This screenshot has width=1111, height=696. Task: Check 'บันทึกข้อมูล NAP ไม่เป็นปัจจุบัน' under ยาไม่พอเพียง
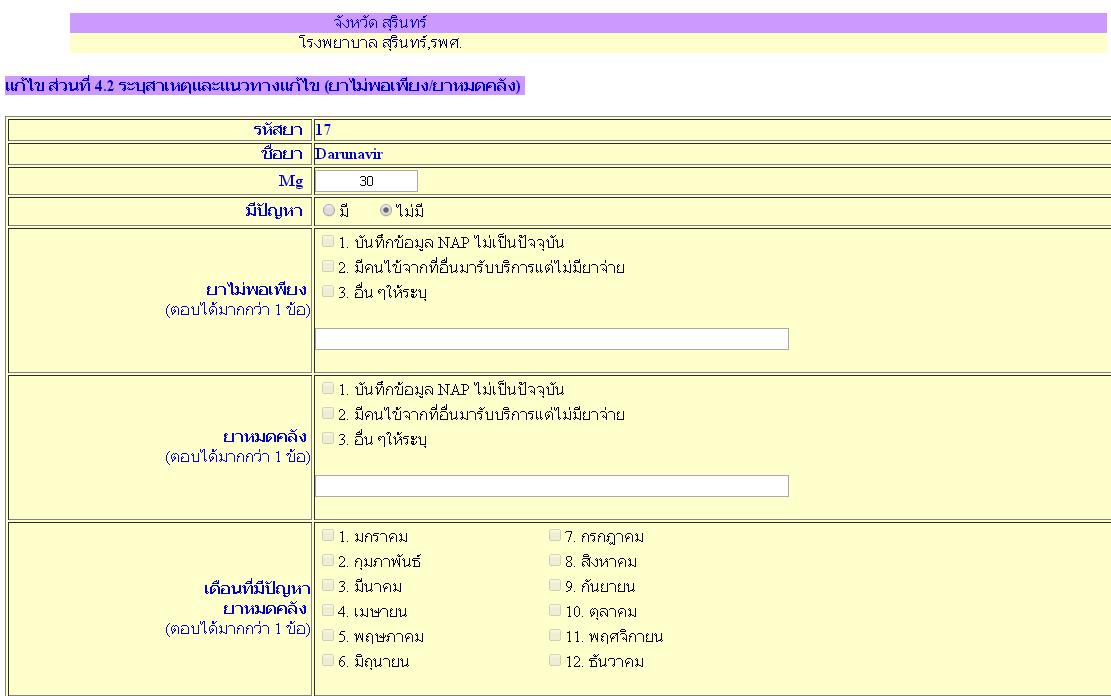click(328, 241)
